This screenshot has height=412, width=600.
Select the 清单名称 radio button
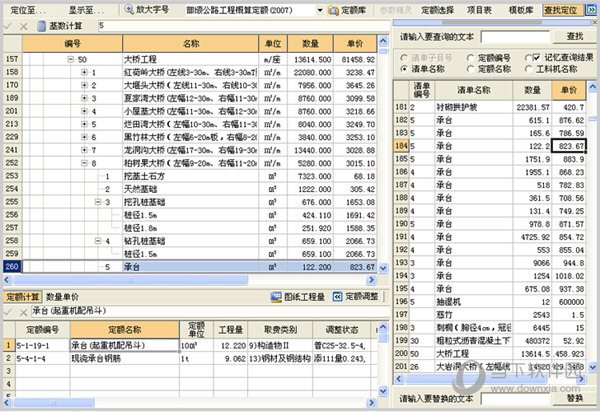coord(403,69)
